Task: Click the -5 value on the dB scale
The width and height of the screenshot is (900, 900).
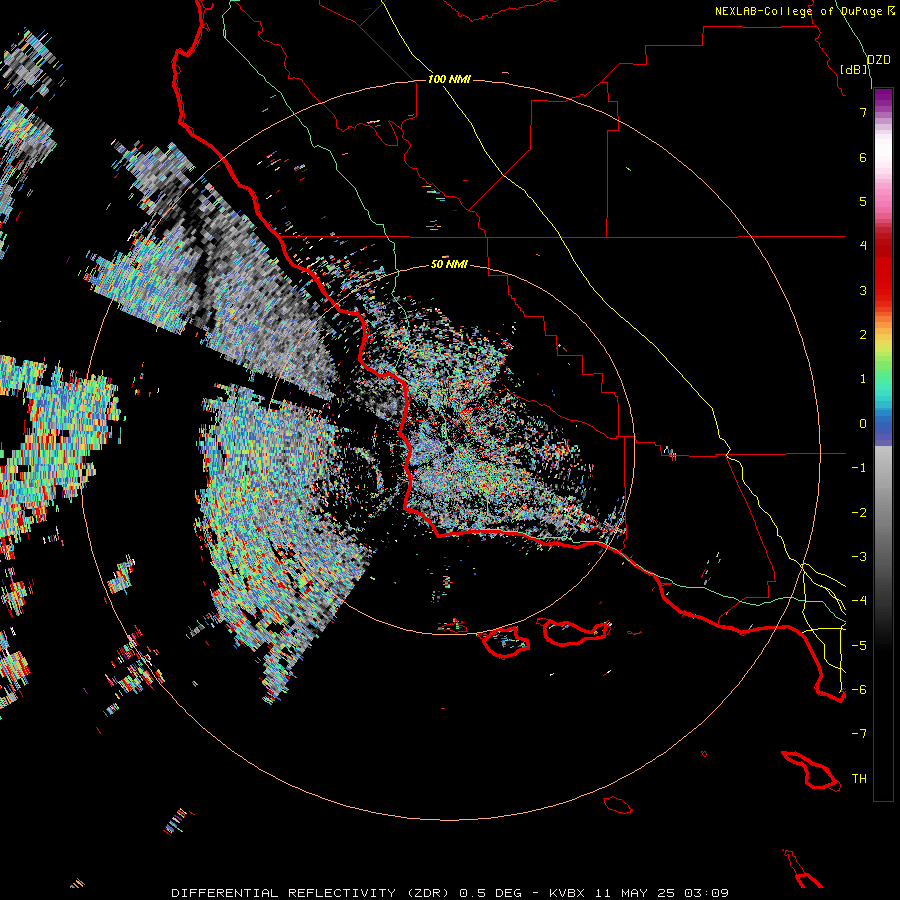Action: [859, 646]
